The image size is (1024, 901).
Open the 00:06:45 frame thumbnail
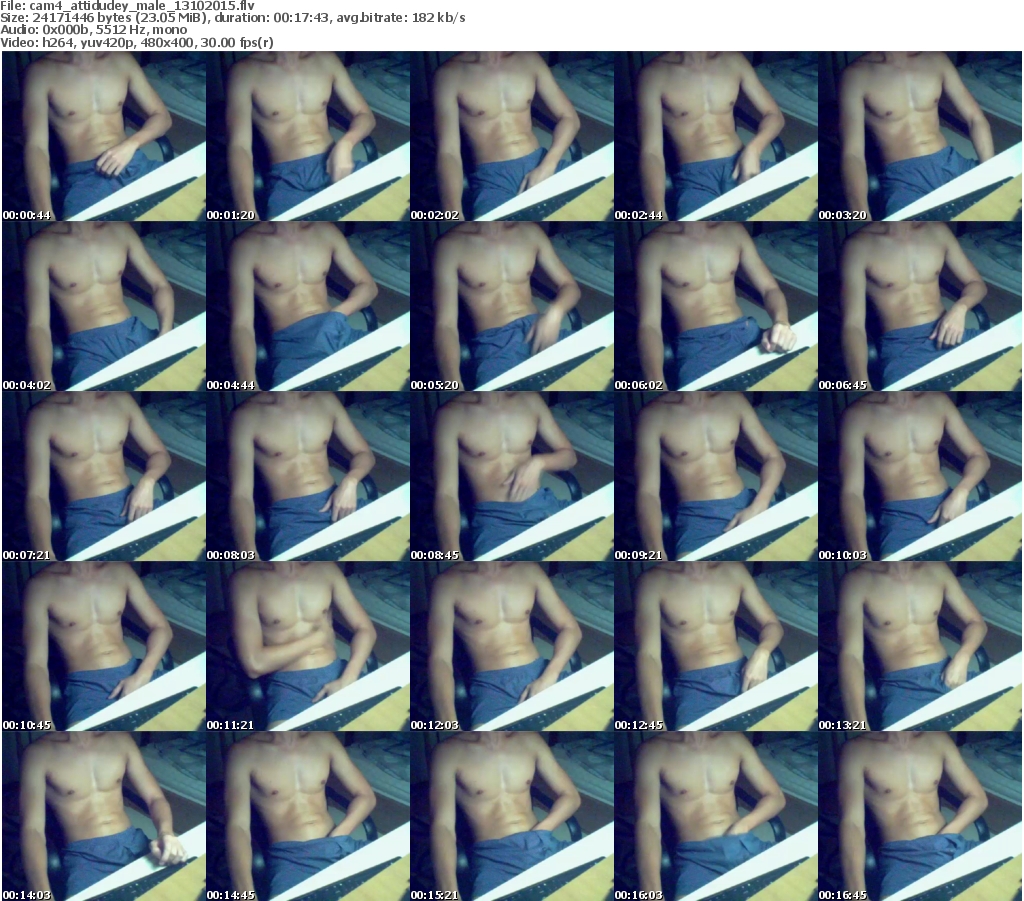pos(920,307)
